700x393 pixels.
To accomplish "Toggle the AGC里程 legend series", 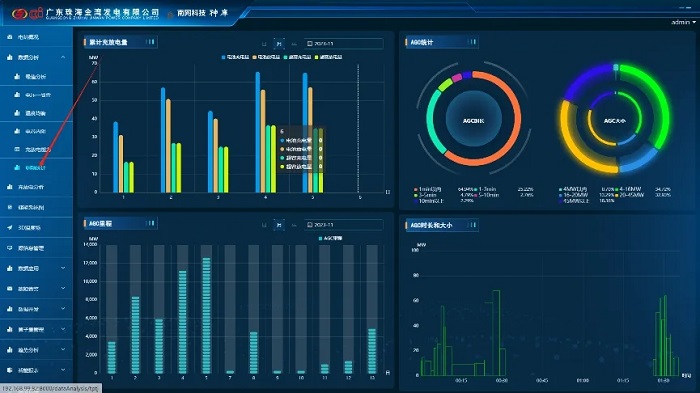I will pos(330,238).
